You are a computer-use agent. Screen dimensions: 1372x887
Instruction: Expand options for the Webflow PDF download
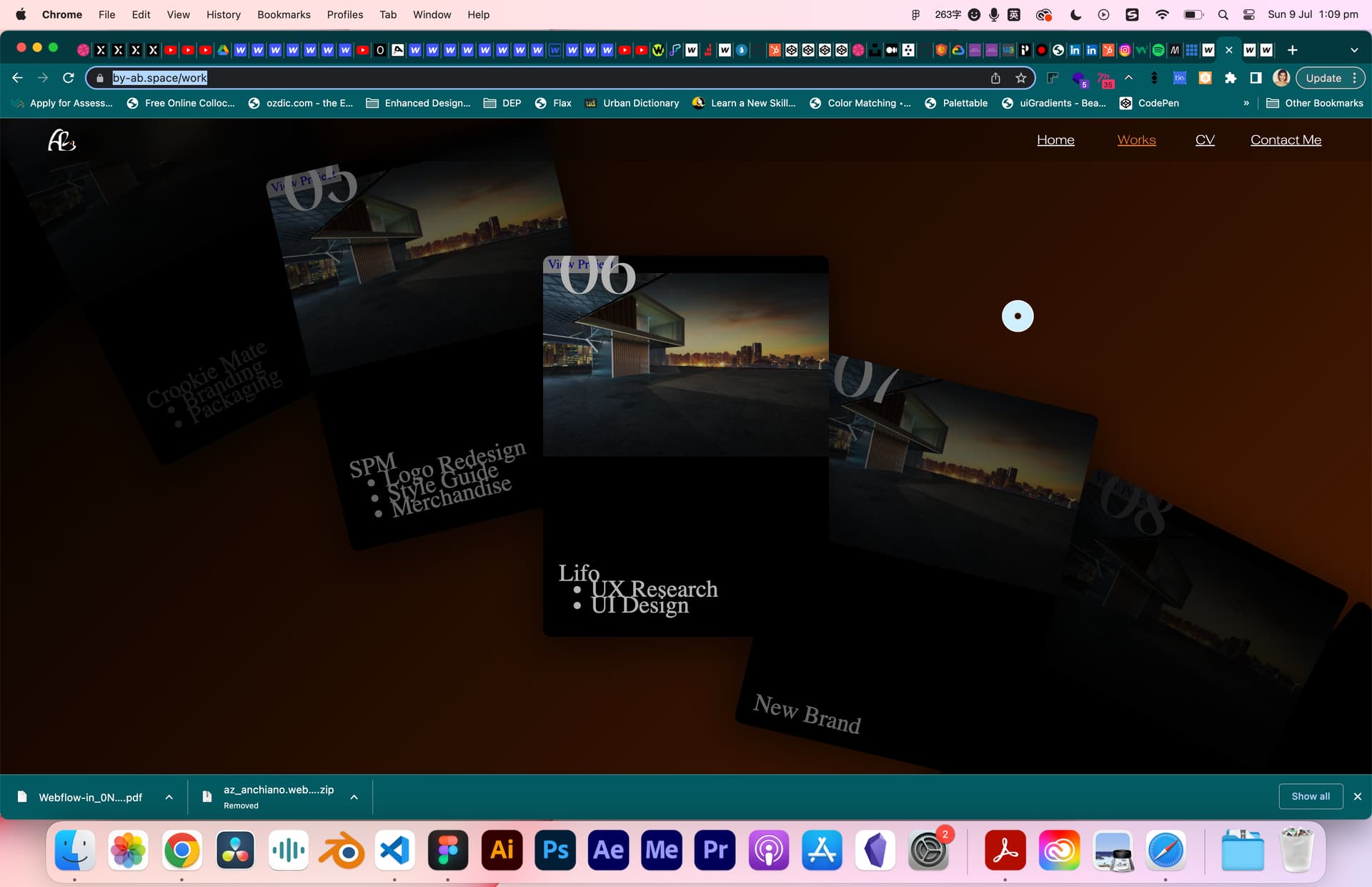click(x=169, y=797)
